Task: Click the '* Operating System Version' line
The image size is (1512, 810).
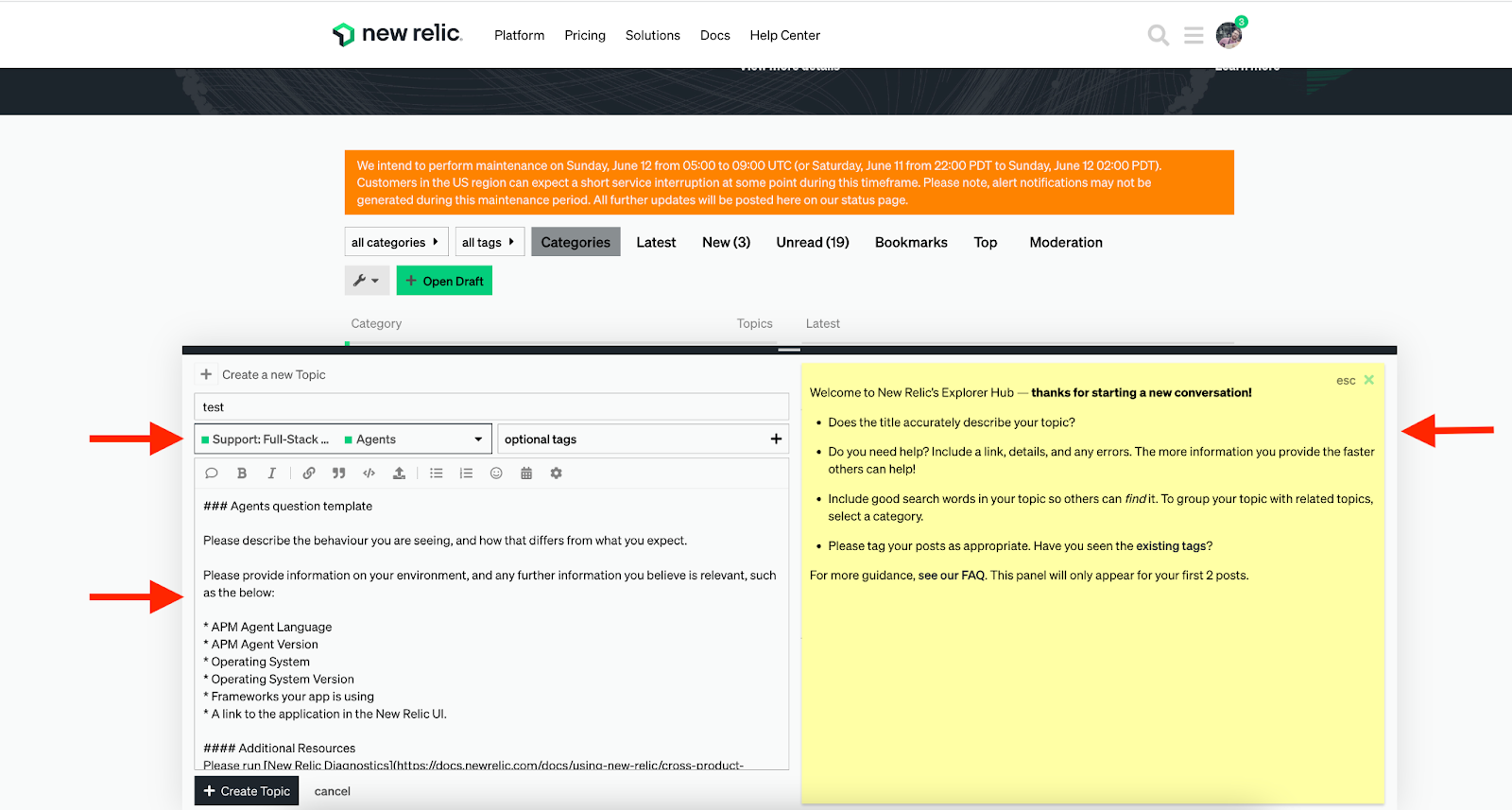Action: pos(279,679)
